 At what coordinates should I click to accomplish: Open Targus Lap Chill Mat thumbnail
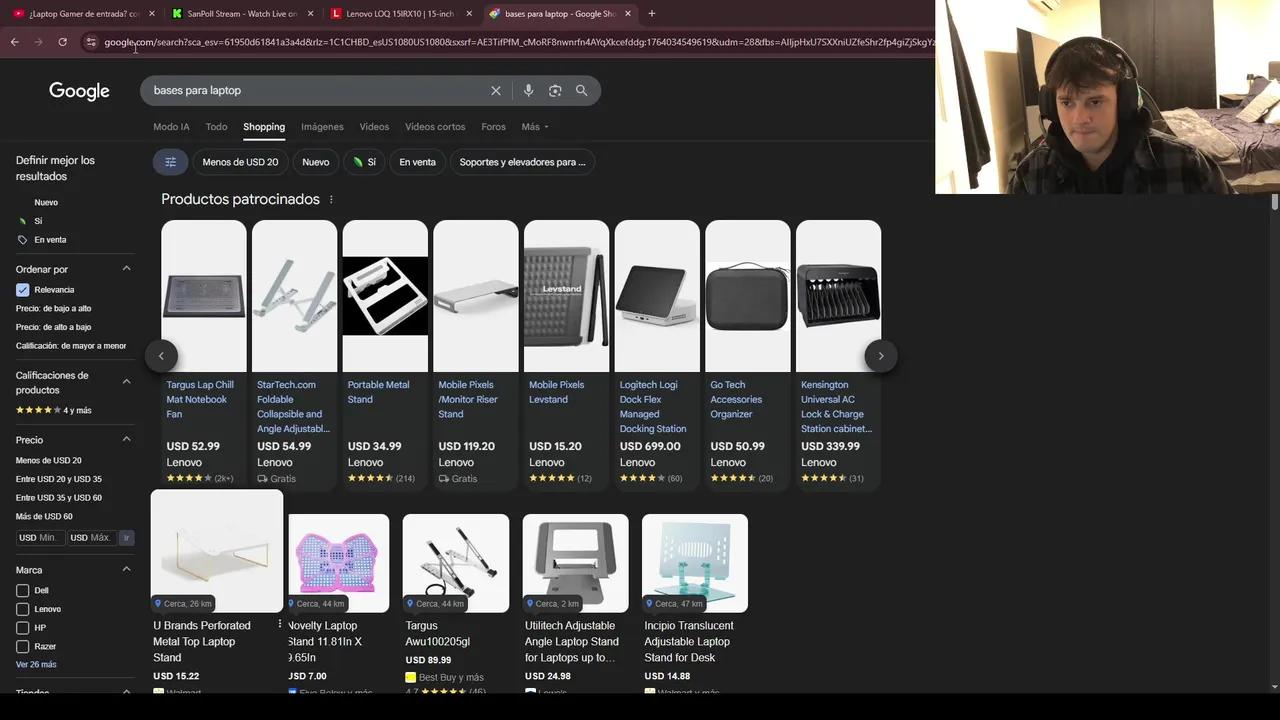[x=204, y=296]
